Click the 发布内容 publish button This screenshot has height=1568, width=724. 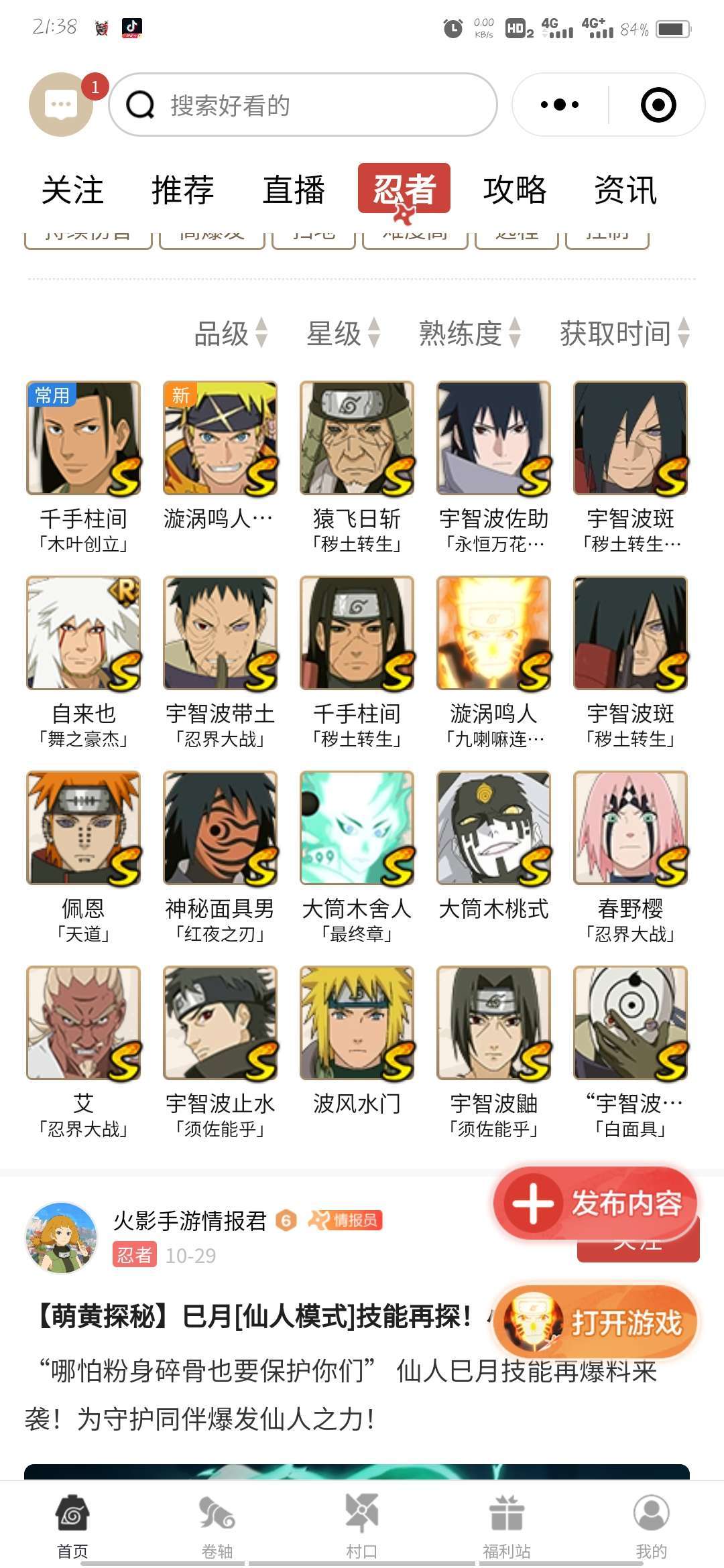(x=595, y=1203)
